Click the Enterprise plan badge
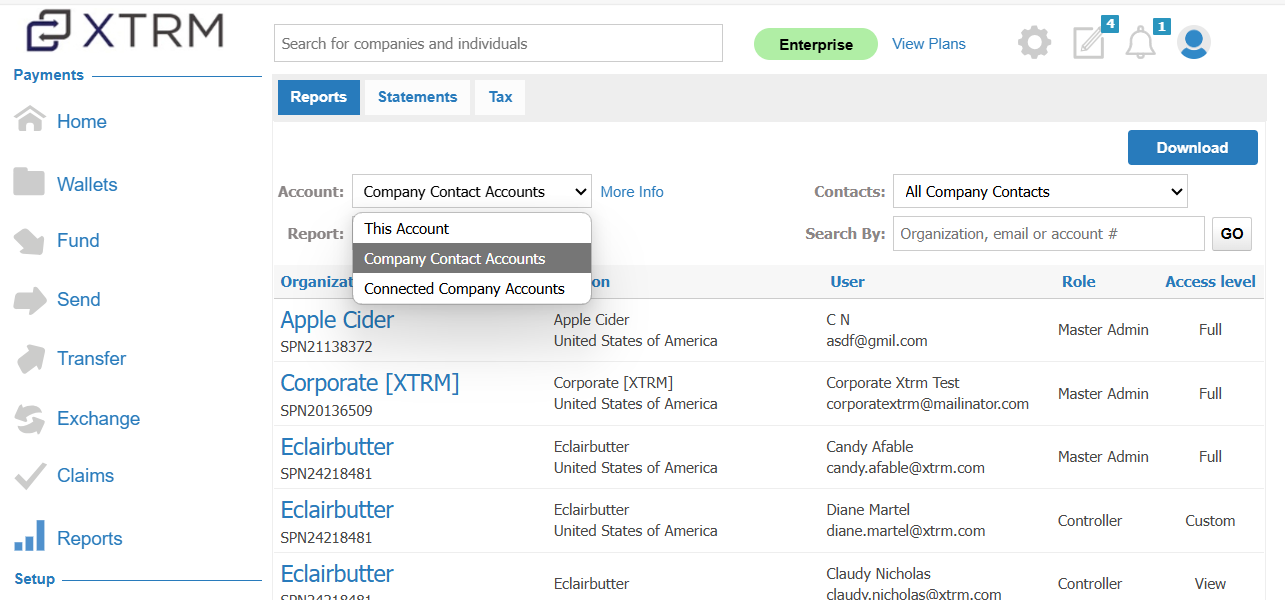The width and height of the screenshot is (1285, 600). [x=816, y=44]
